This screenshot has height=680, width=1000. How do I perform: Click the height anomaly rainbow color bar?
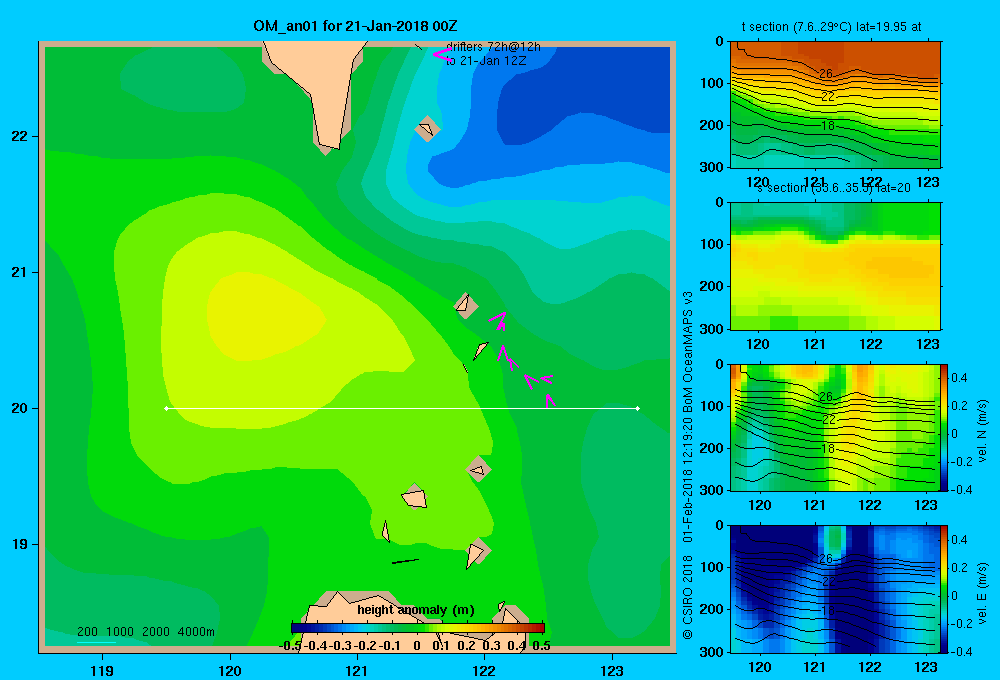click(x=418, y=628)
